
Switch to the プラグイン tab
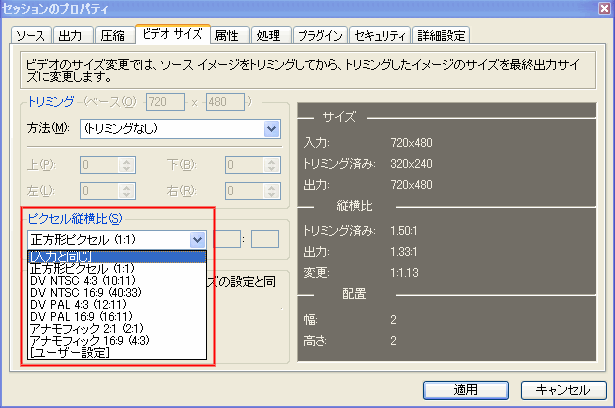[x=319, y=36]
